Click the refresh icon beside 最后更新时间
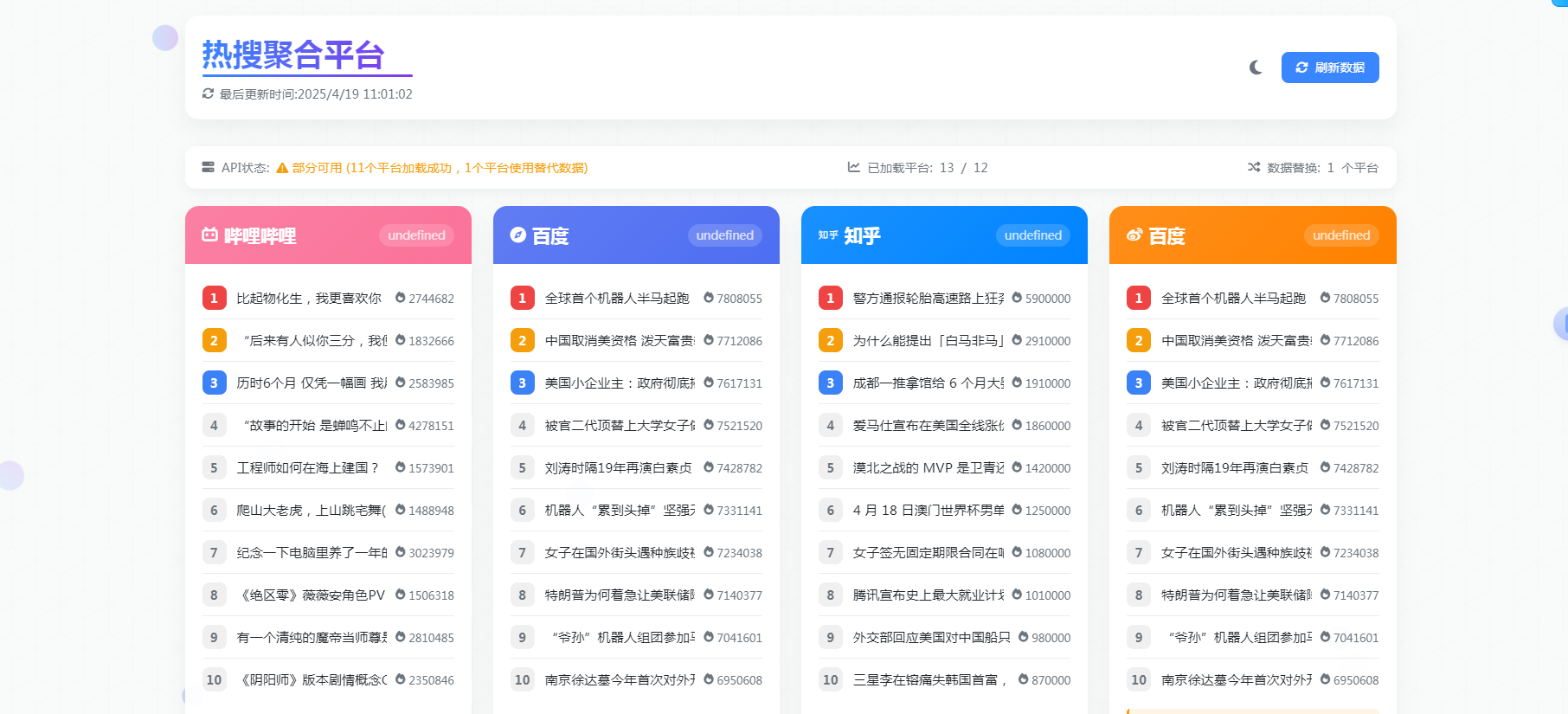 click(x=208, y=93)
